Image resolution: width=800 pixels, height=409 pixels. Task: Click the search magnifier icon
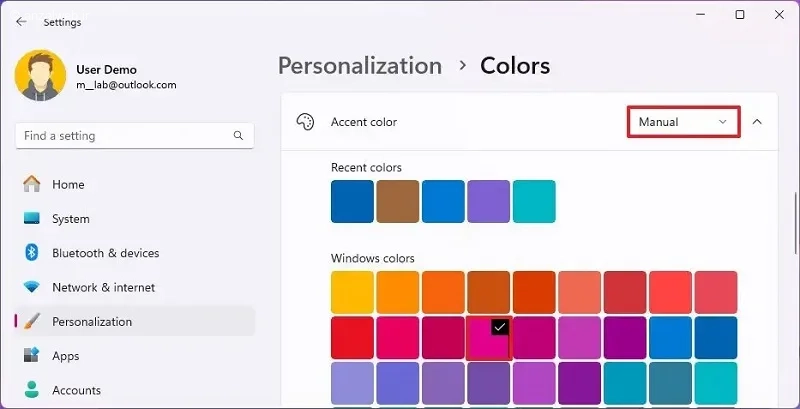[x=238, y=135]
